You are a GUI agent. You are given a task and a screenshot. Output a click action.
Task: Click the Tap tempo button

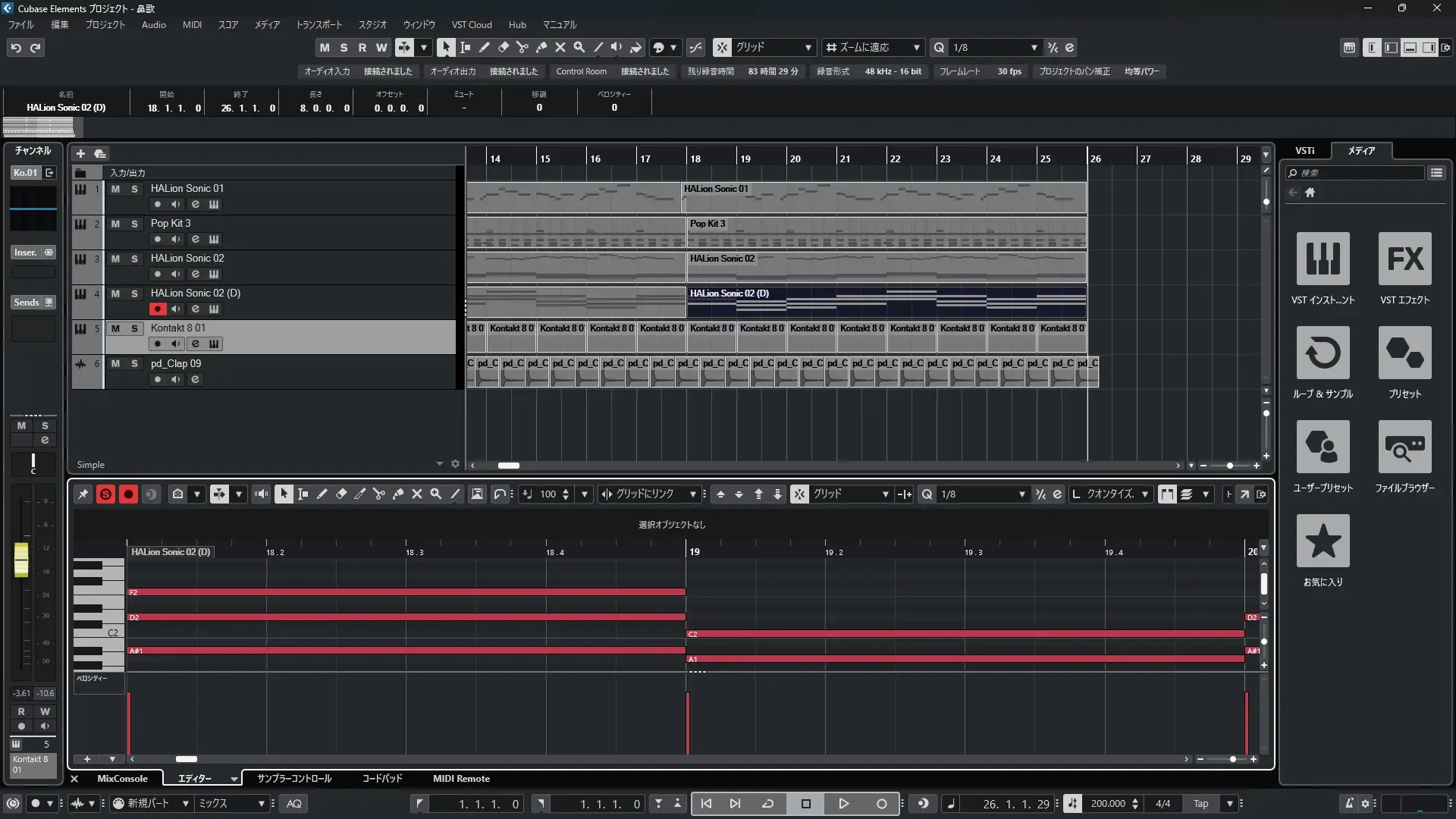click(x=1200, y=804)
